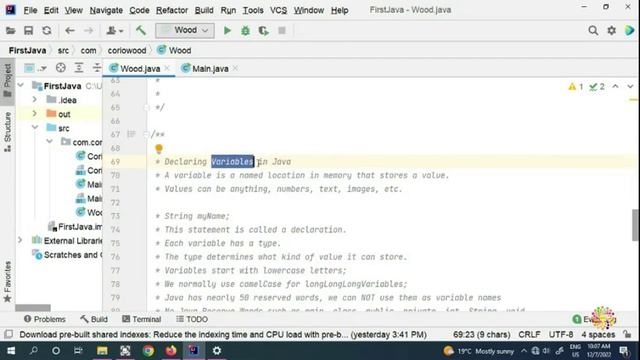The height and width of the screenshot is (360, 640).
Task: Click the read-only lock icon in status bar
Action: 627,334
